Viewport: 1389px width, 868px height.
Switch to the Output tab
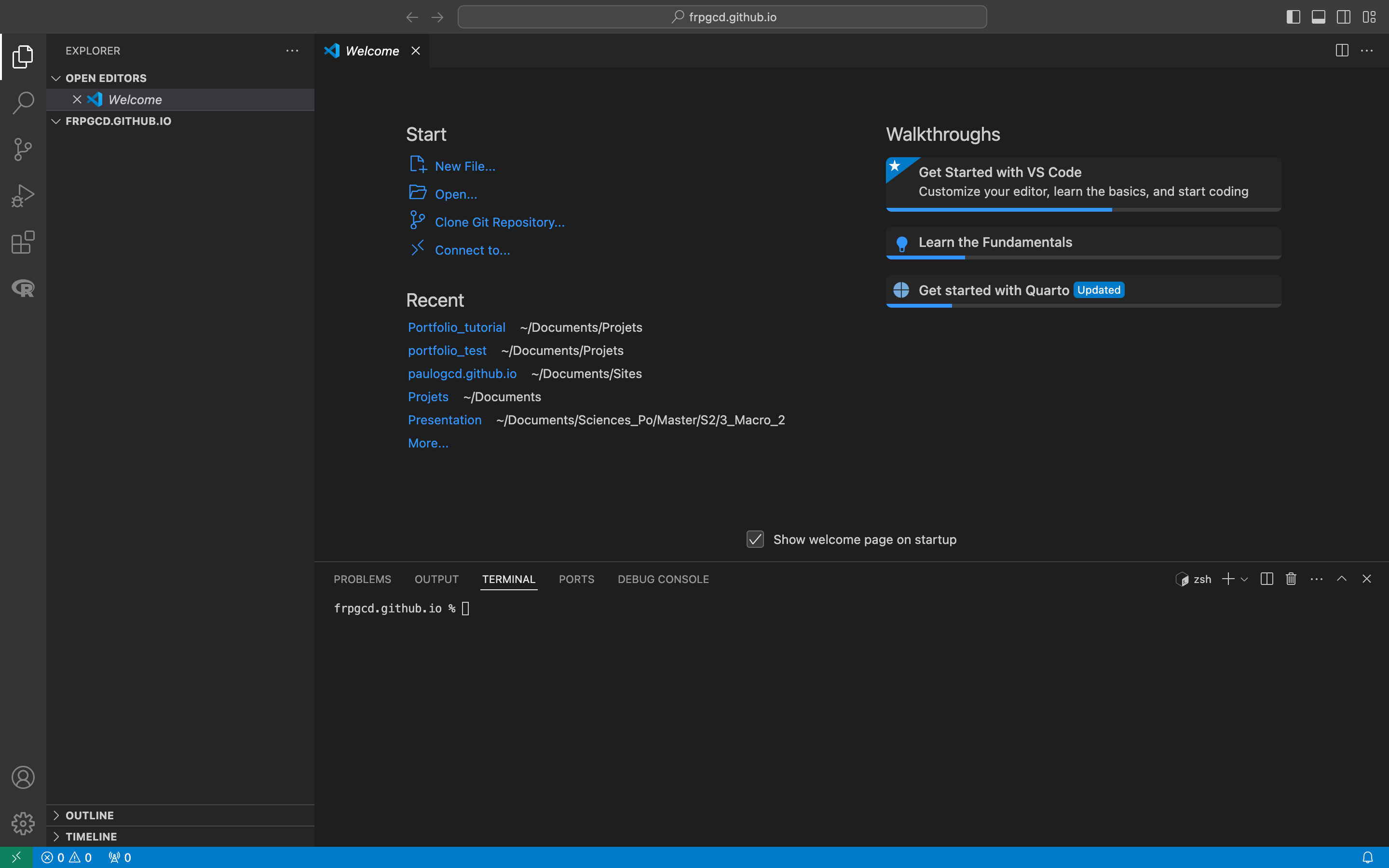point(437,579)
